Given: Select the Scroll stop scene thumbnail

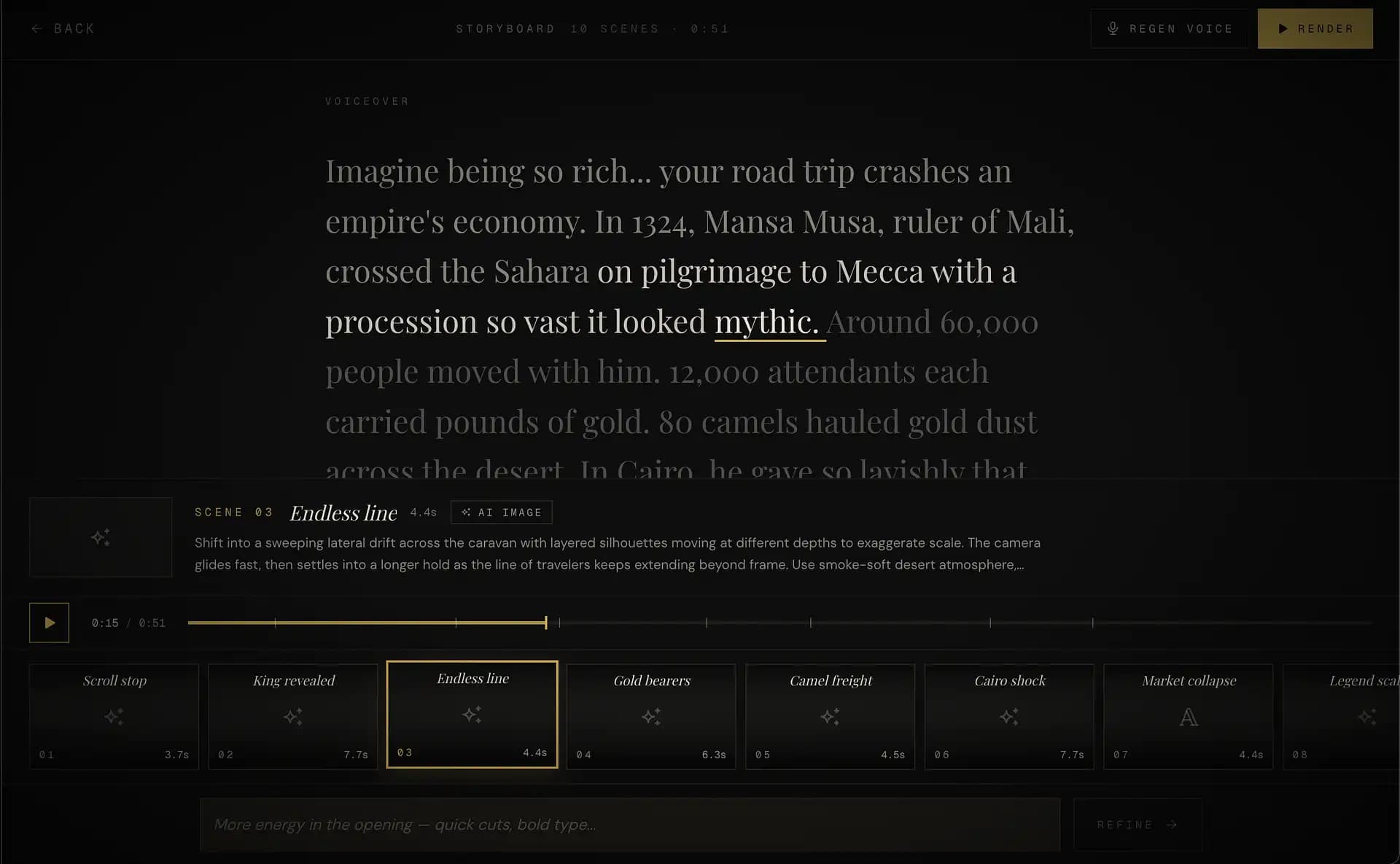Looking at the screenshot, I should pos(114,716).
